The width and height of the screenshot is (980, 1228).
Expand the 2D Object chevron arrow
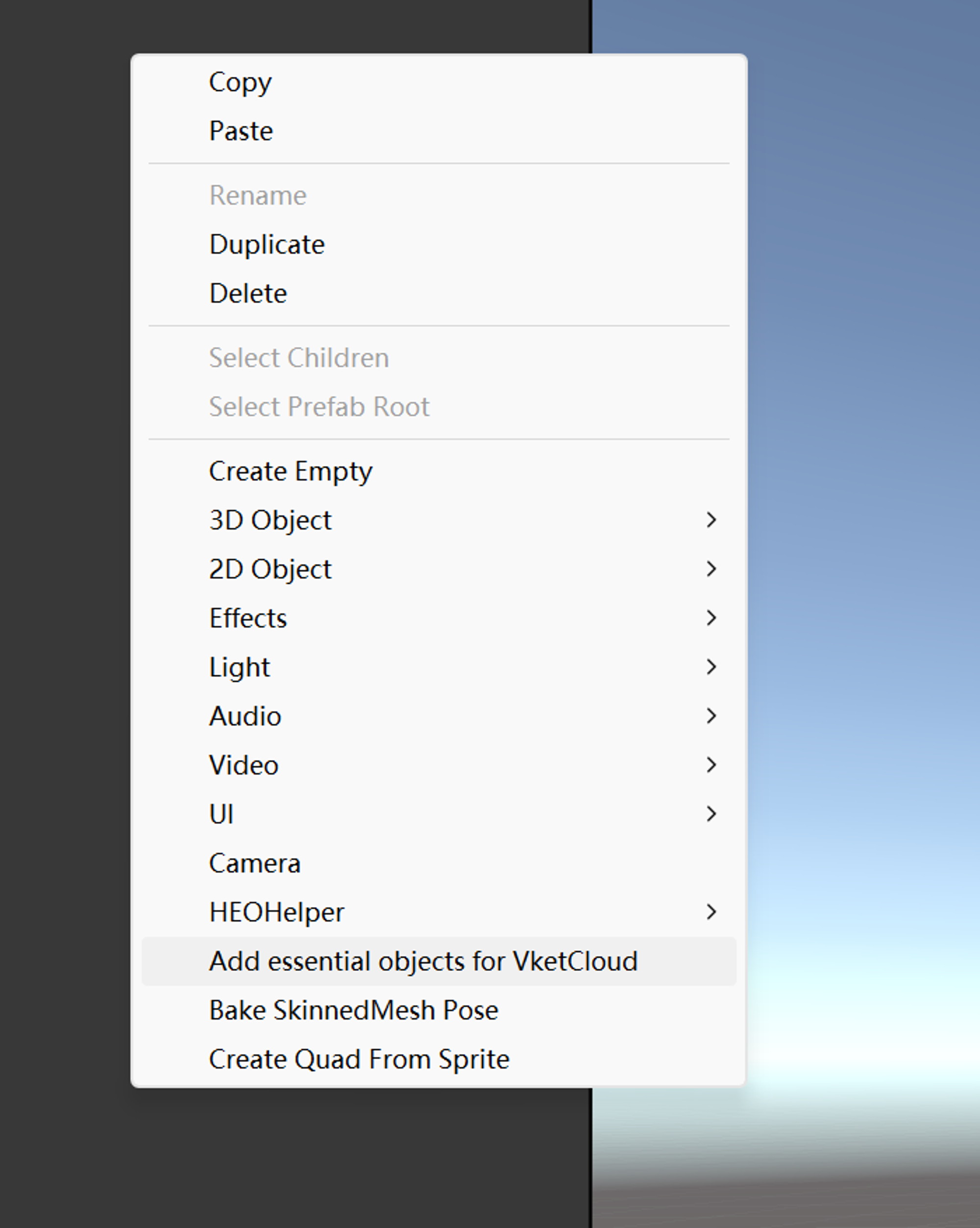710,569
